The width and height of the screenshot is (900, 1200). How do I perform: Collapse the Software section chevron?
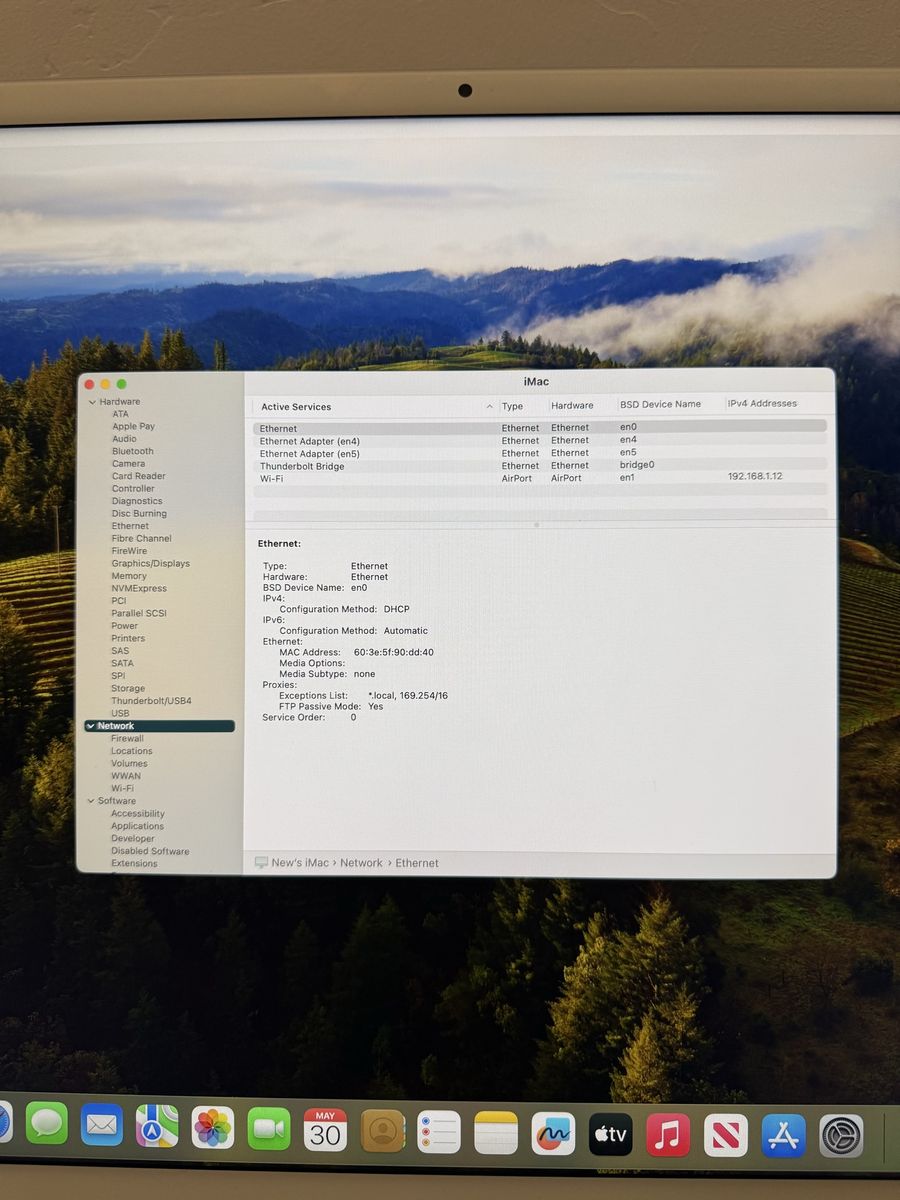coord(90,801)
